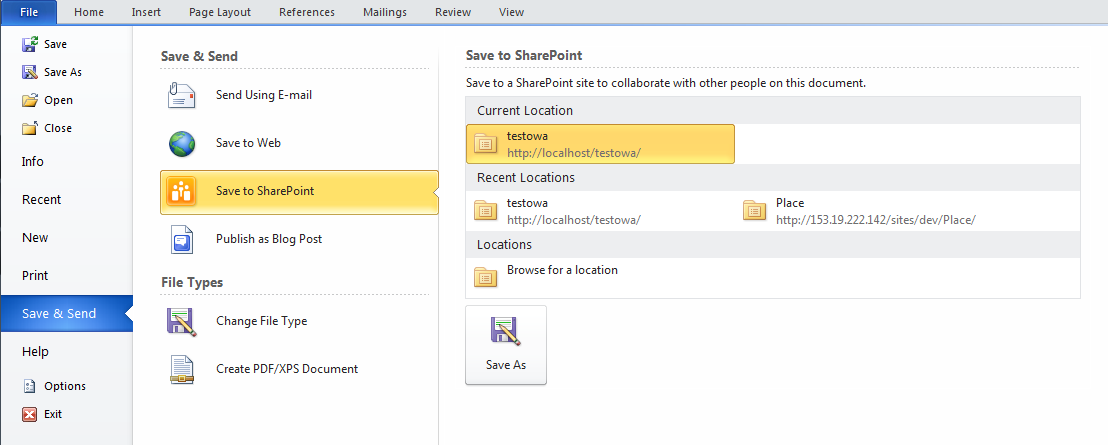
Task: Click the Save As icon in sidebar
Action: coord(30,72)
